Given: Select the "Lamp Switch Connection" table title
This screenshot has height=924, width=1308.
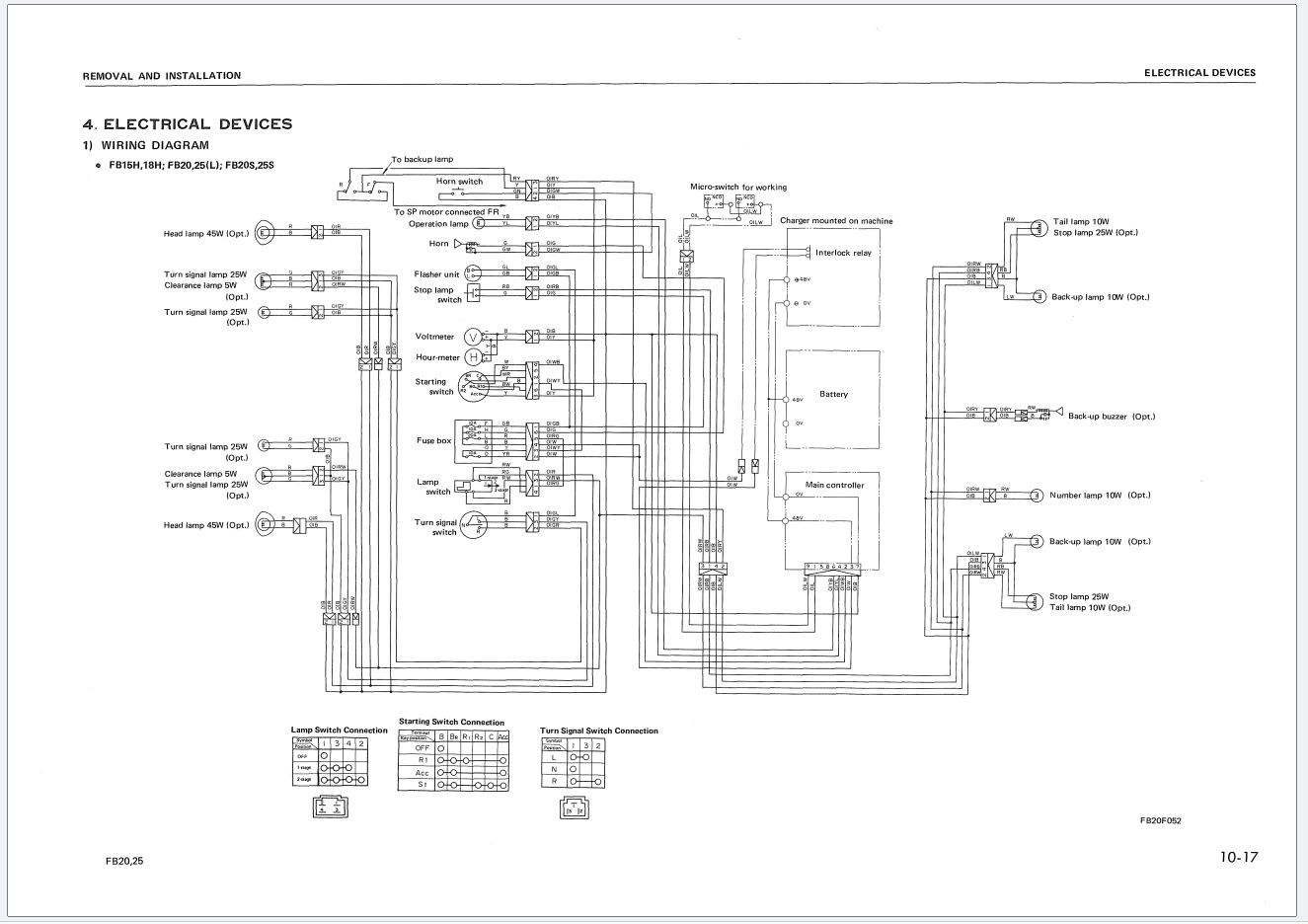Looking at the screenshot, I should tap(339, 731).
